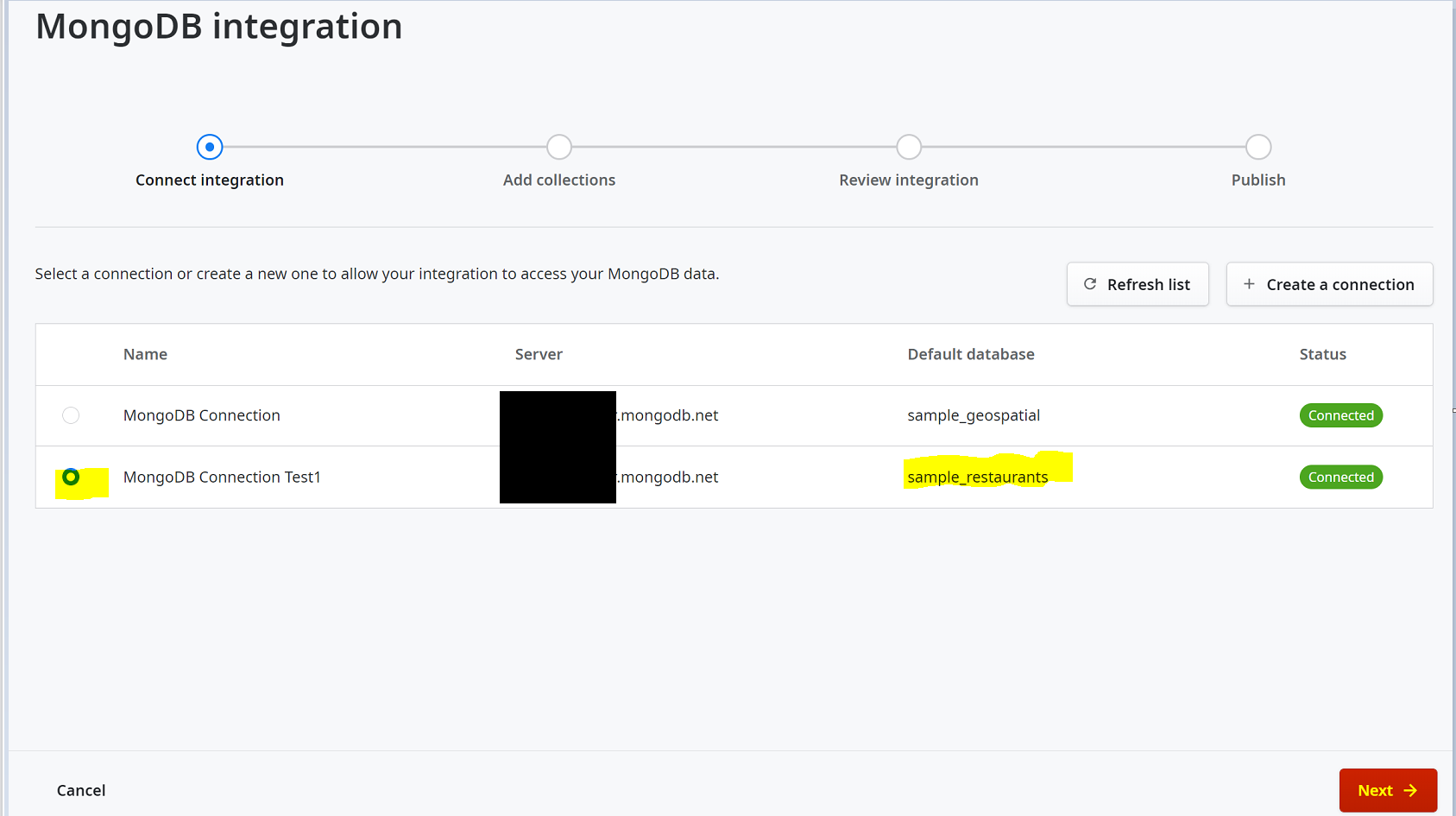Image resolution: width=1456 pixels, height=816 pixels.
Task: Click the MongoDB Connection Test1 name text
Action: click(222, 477)
